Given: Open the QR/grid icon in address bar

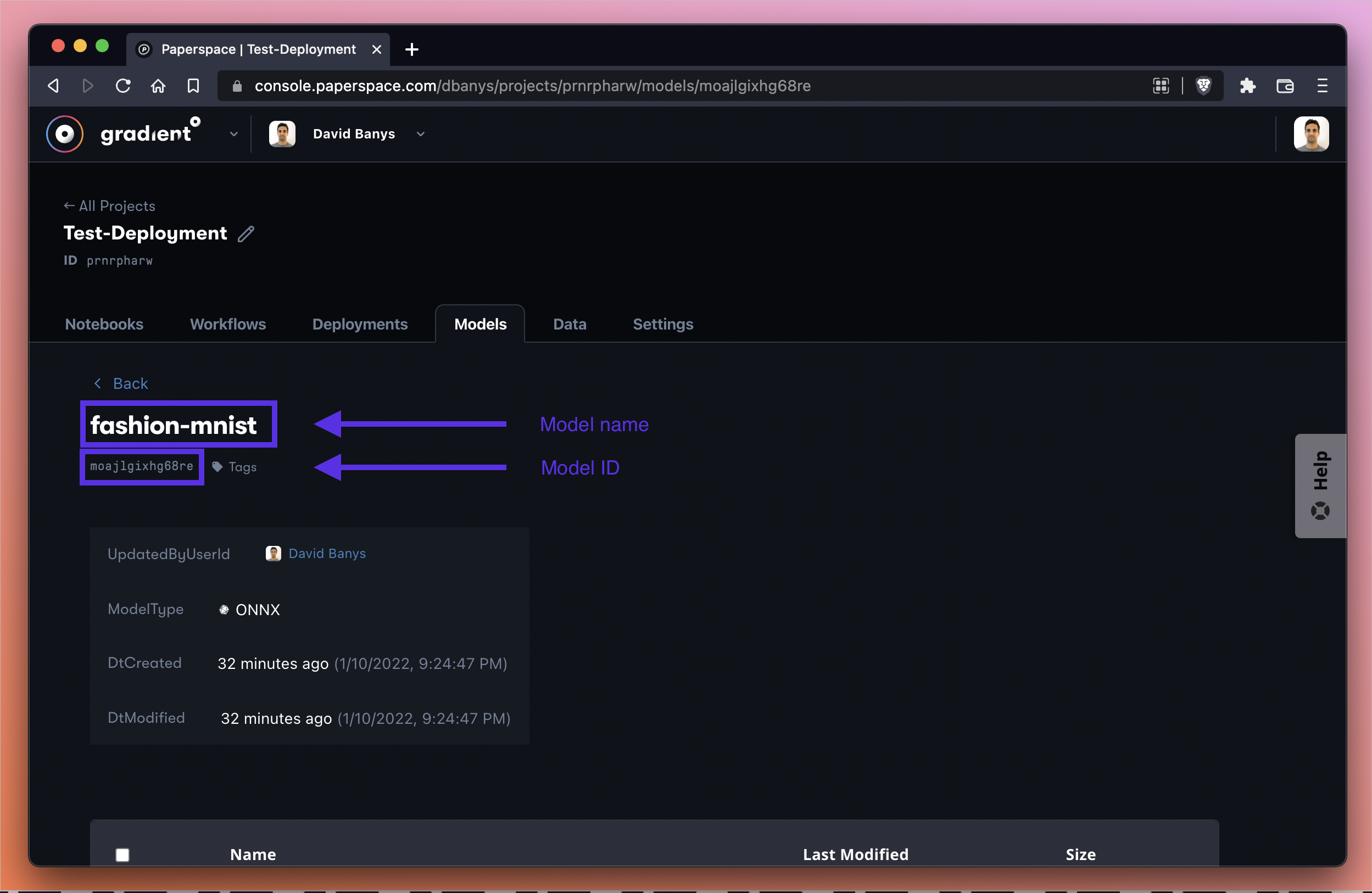Looking at the screenshot, I should tap(1161, 86).
